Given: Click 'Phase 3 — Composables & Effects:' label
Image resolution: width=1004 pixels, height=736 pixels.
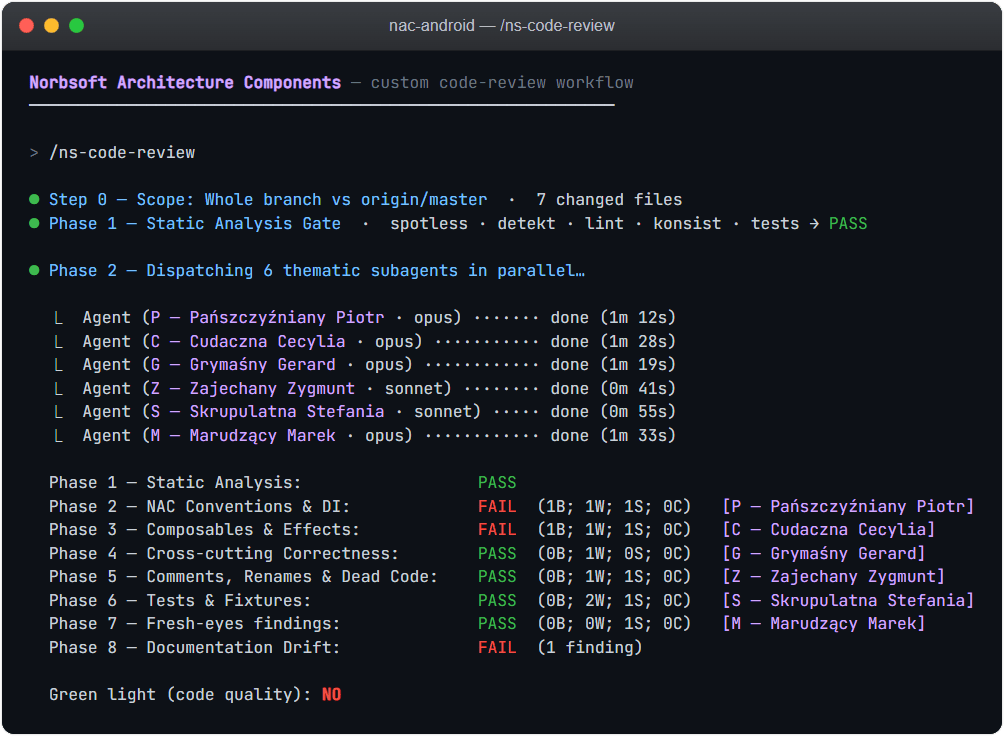Looking at the screenshot, I should click(204, 530).
